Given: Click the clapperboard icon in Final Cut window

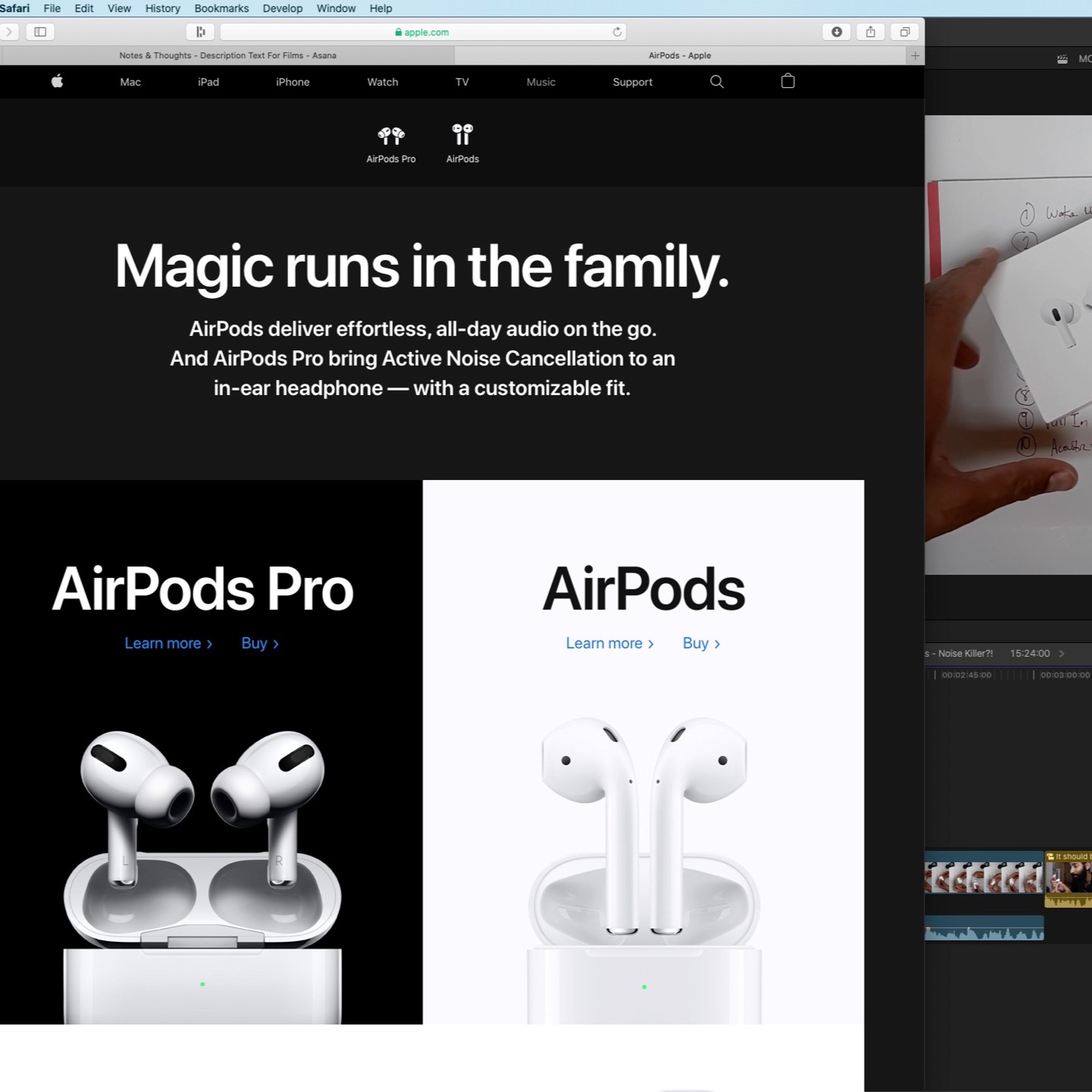Looking at the screenshot, I should coord(1062,59).
